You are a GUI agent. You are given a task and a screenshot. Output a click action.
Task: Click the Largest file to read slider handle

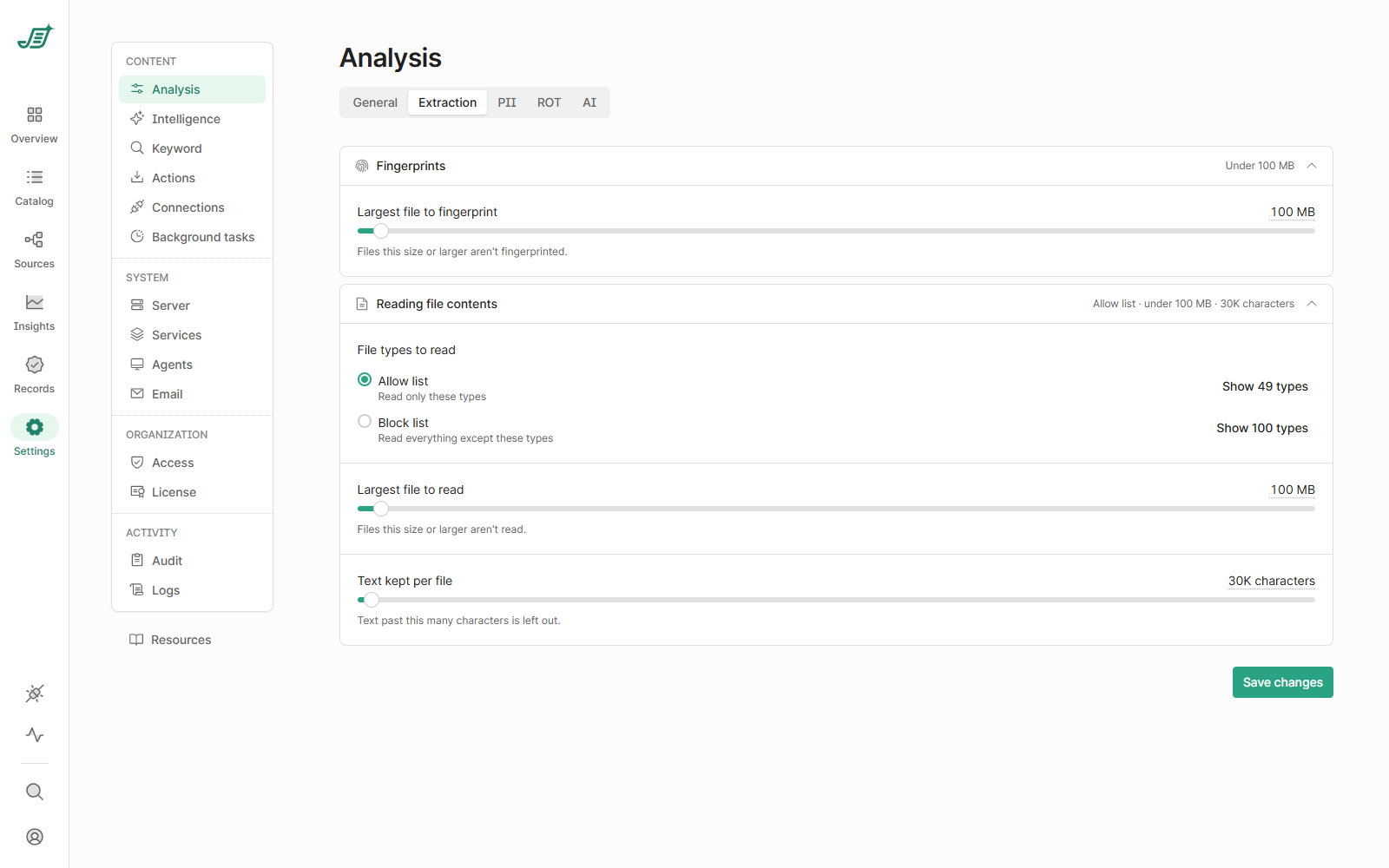(381, 509)
